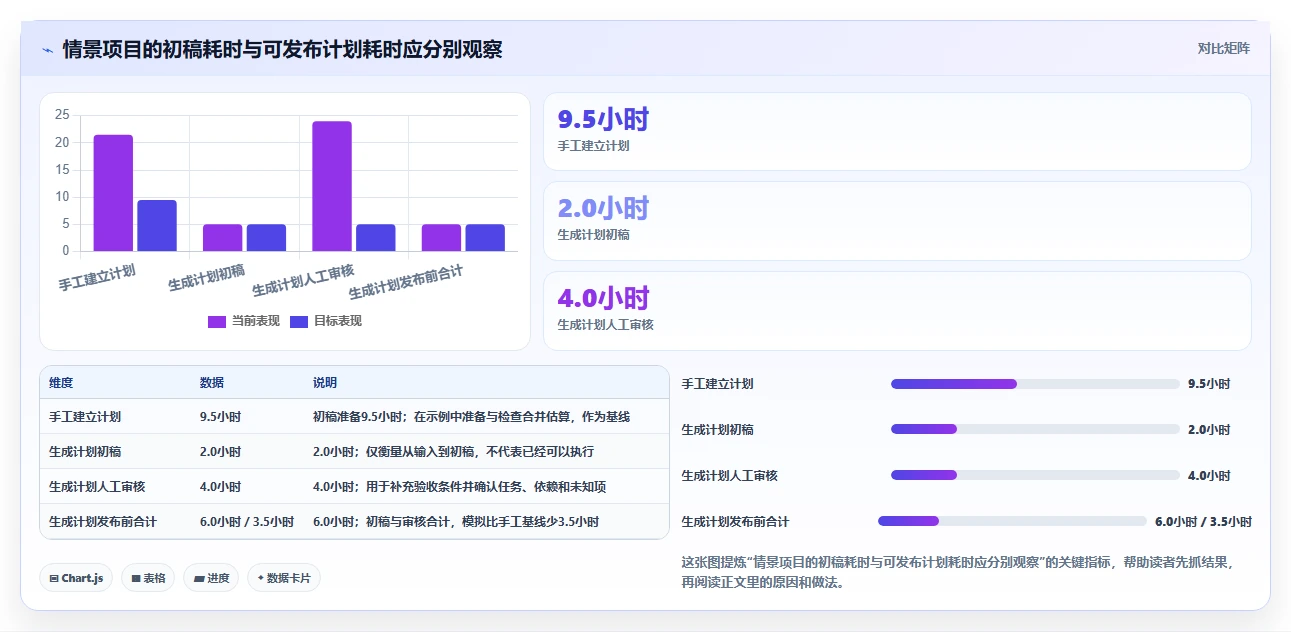
Task: Click 6.0小时 / 3.5小时 value beside progress bar
Action: click(x=1203, y=522)
